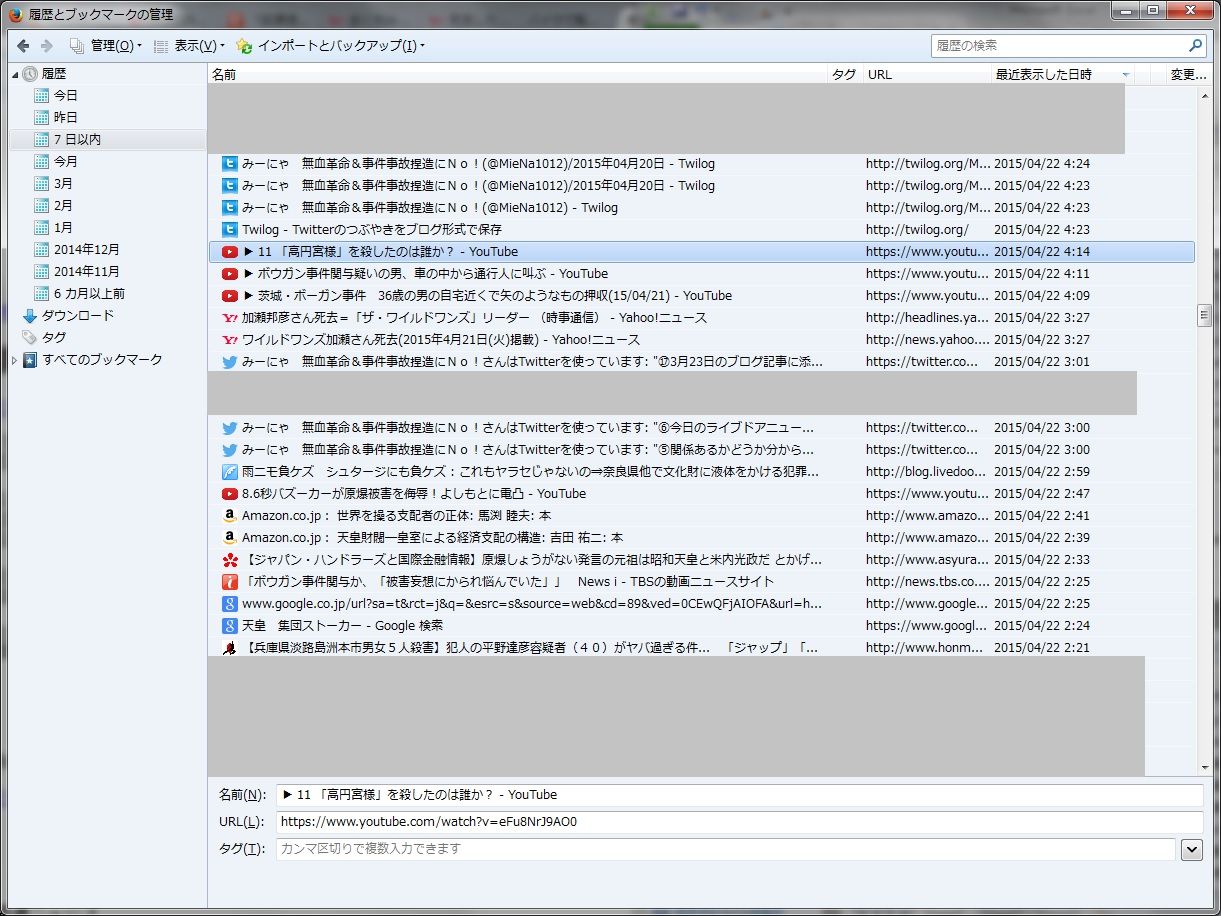Screen dimensions: 1221x916
Task: Click the star icon beside すべてのブックマーク
Action: 30,360
